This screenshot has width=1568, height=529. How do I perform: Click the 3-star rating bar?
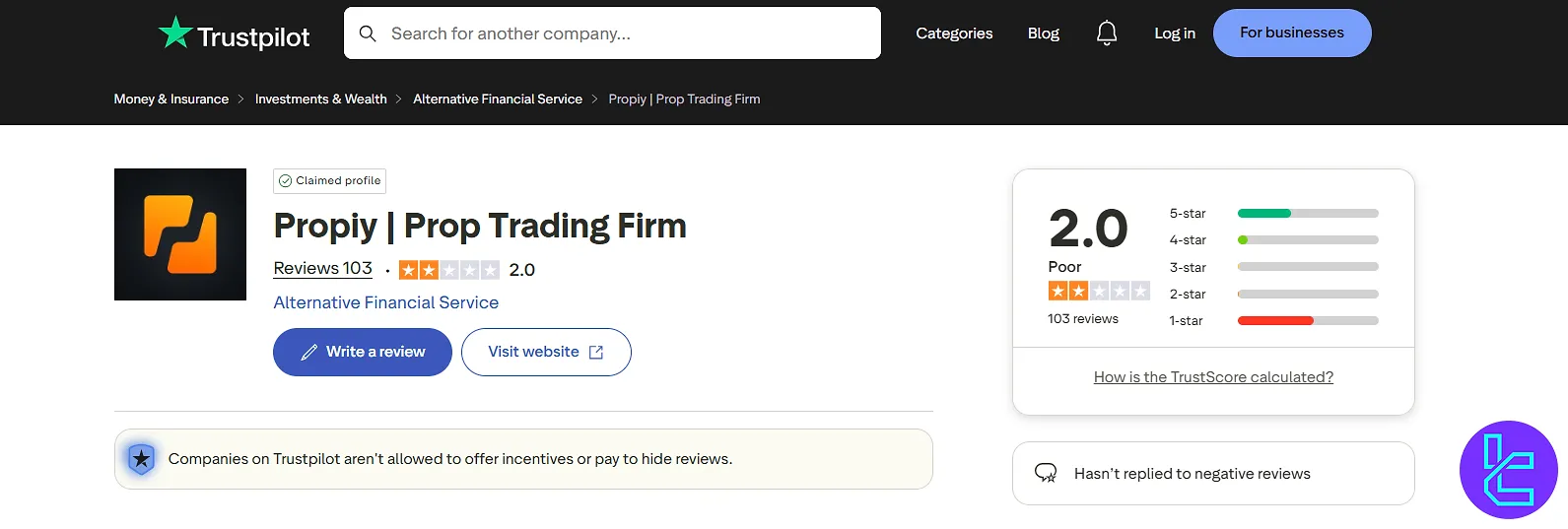point(1307,267)
